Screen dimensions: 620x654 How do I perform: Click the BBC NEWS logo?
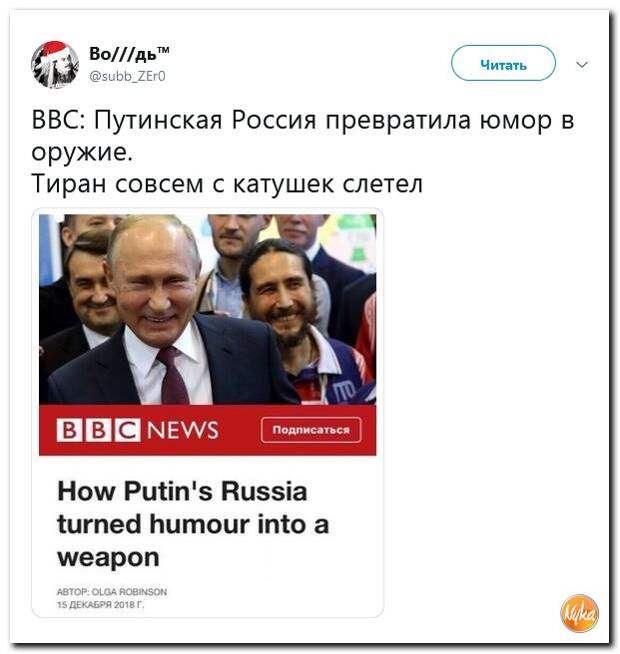coord(138,430)
